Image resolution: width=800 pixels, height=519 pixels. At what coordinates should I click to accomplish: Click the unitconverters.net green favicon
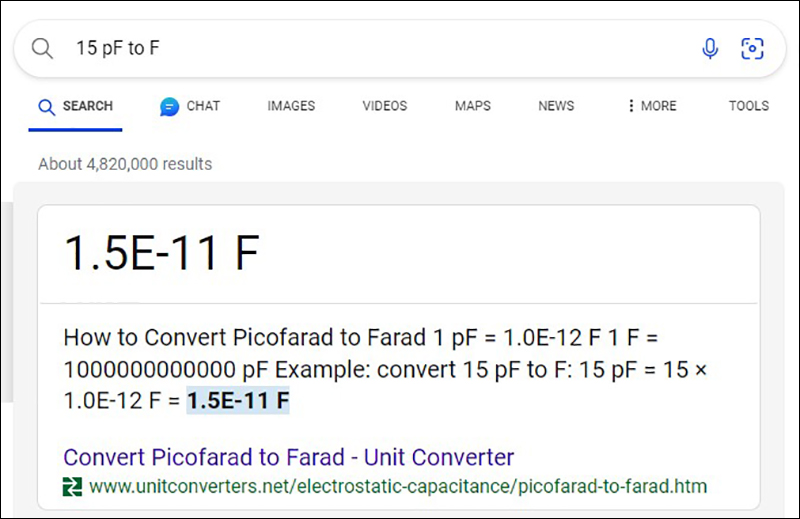click(72, 487)
